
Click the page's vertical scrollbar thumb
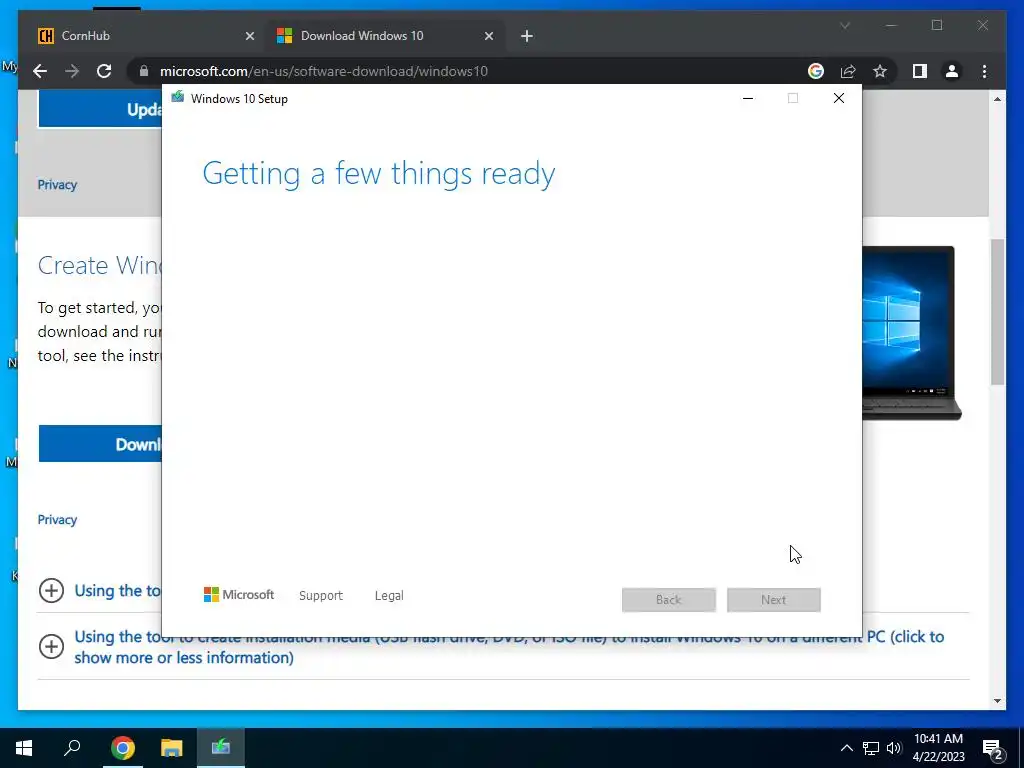pyautogui.click(x=997, y=312)
